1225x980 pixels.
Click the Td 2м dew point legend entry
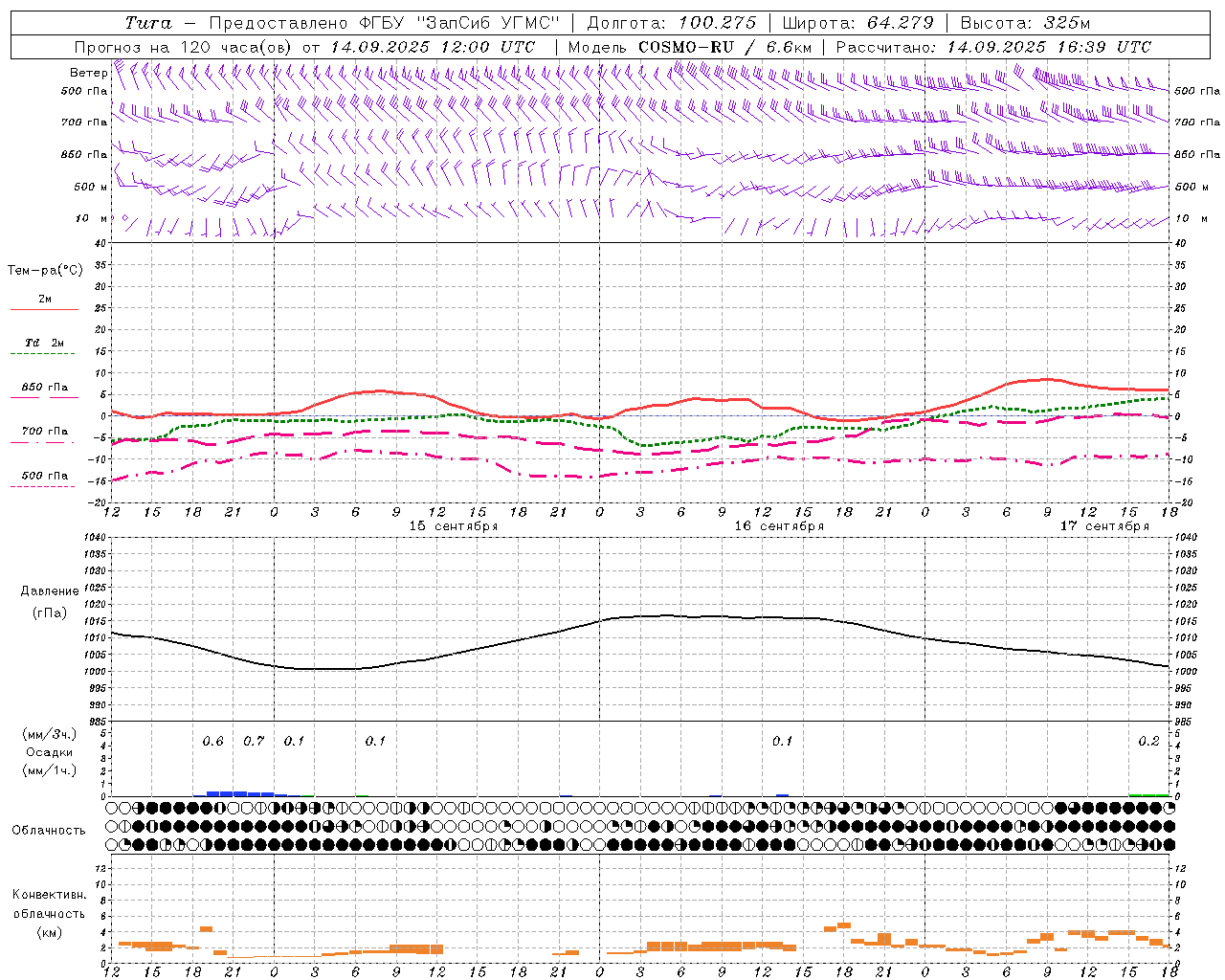tap(45, 343)
